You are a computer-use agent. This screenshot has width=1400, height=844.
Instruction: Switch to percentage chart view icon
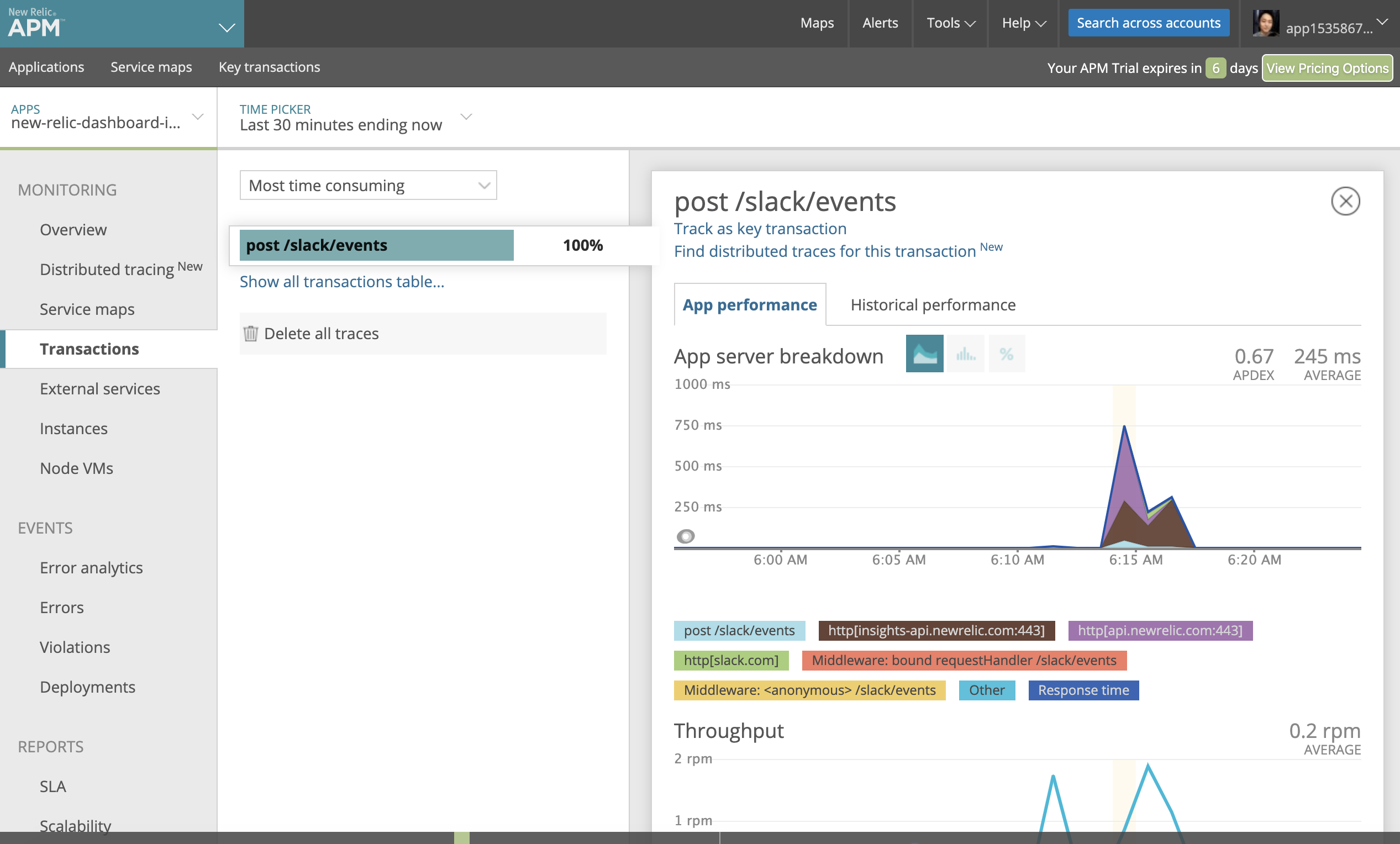pos(1006,355)
